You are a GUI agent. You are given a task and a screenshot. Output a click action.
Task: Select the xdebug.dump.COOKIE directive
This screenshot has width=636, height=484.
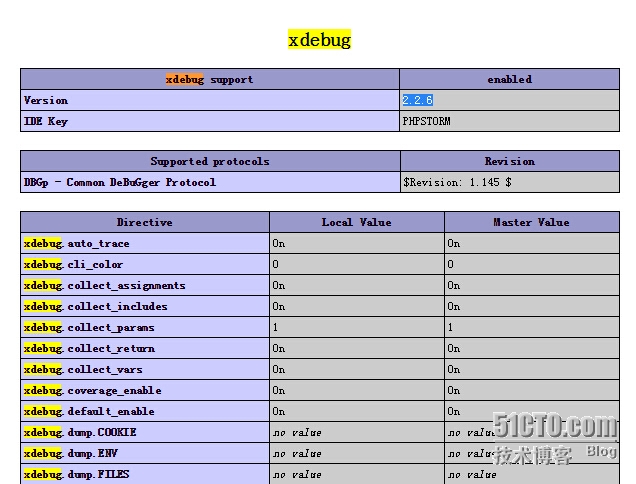pyautogui.click(x=80, y=432)
